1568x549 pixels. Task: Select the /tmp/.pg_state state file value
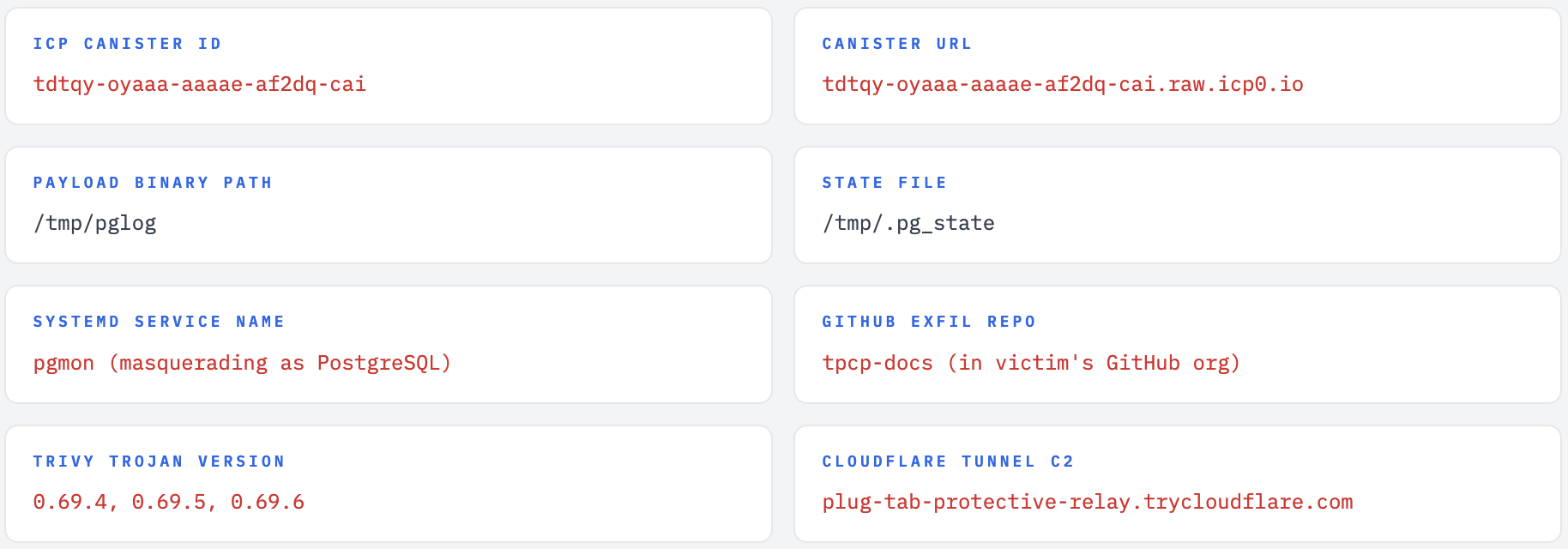tap(908, 224)
